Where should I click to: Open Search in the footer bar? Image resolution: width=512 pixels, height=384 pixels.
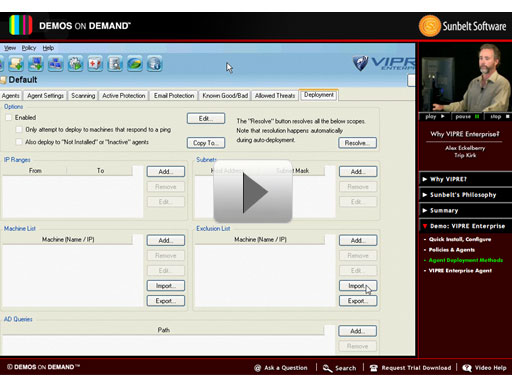(x=340, y=368)
